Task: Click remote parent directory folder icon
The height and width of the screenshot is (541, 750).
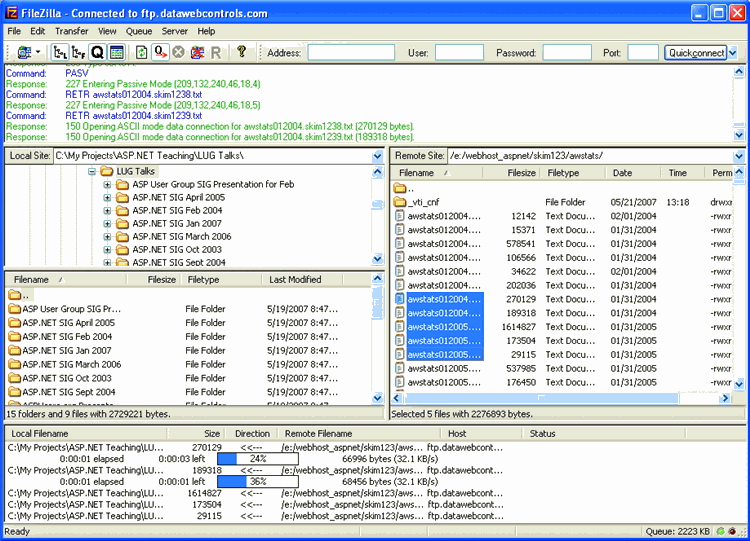Action: pyautogui.click(x=400, y=188)
